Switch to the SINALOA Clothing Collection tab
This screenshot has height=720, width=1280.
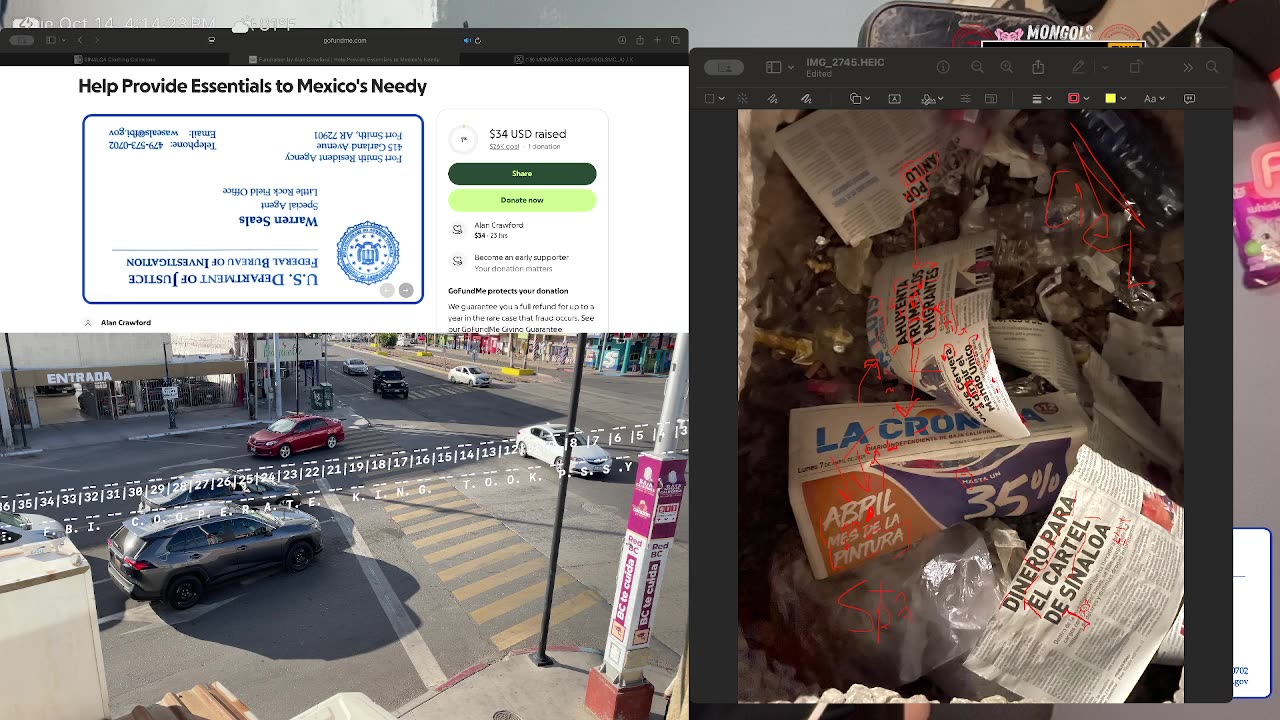pyautogui.click(x=115, y=59)
